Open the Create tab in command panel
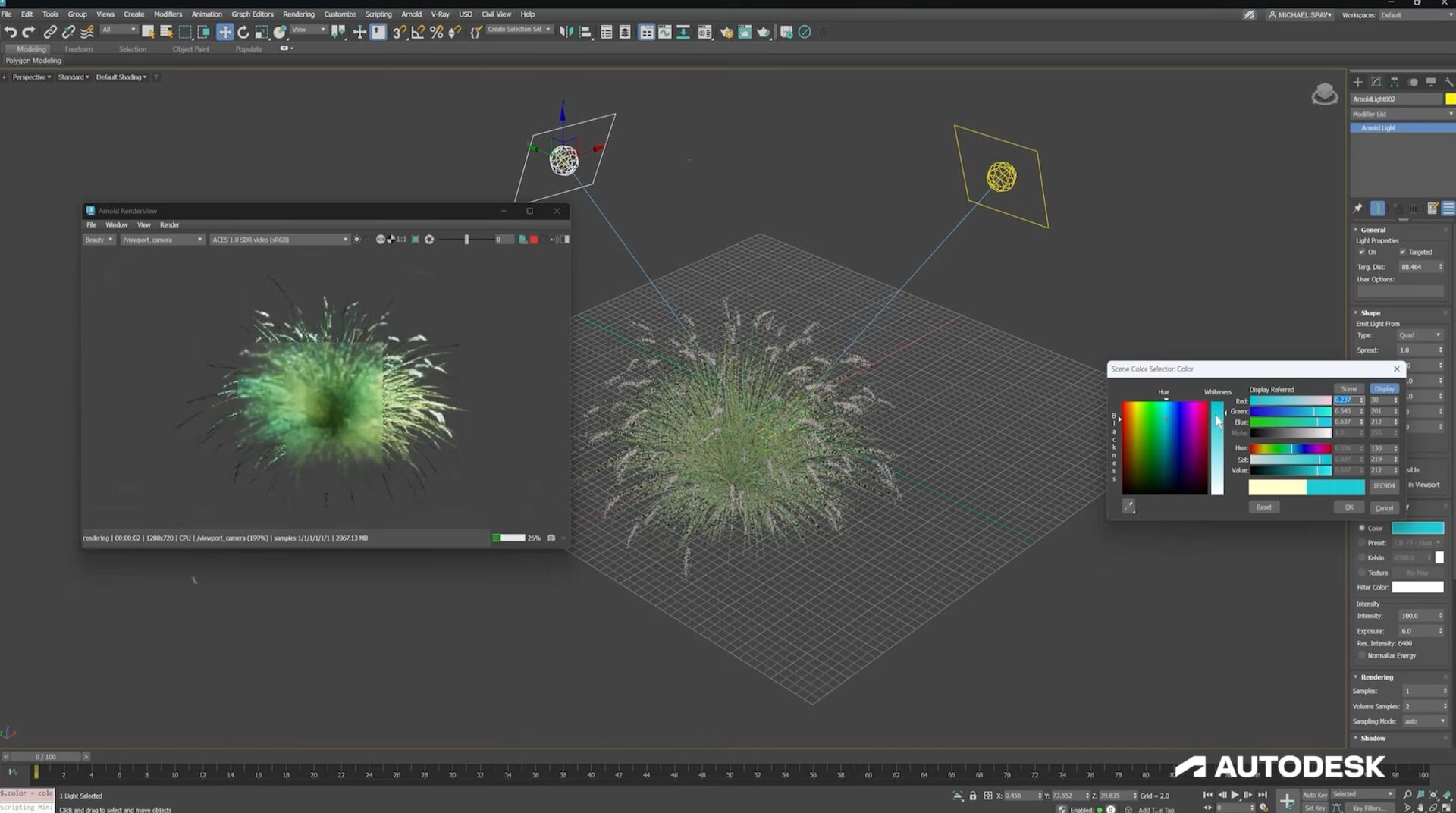This screenshot has height=813, width=1456. pos(1357,82)
